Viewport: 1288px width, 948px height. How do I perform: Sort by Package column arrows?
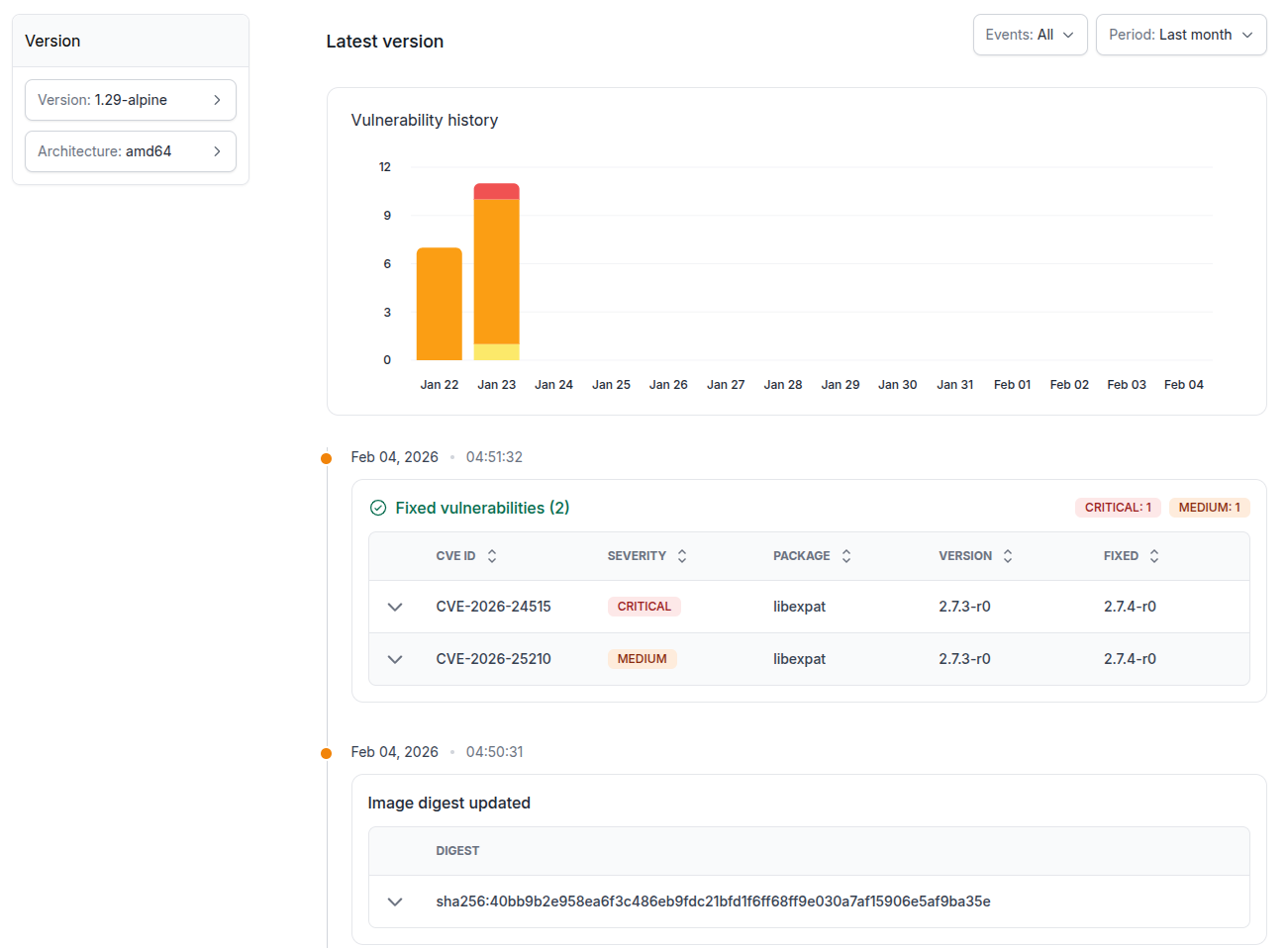[x=846, y=556]
